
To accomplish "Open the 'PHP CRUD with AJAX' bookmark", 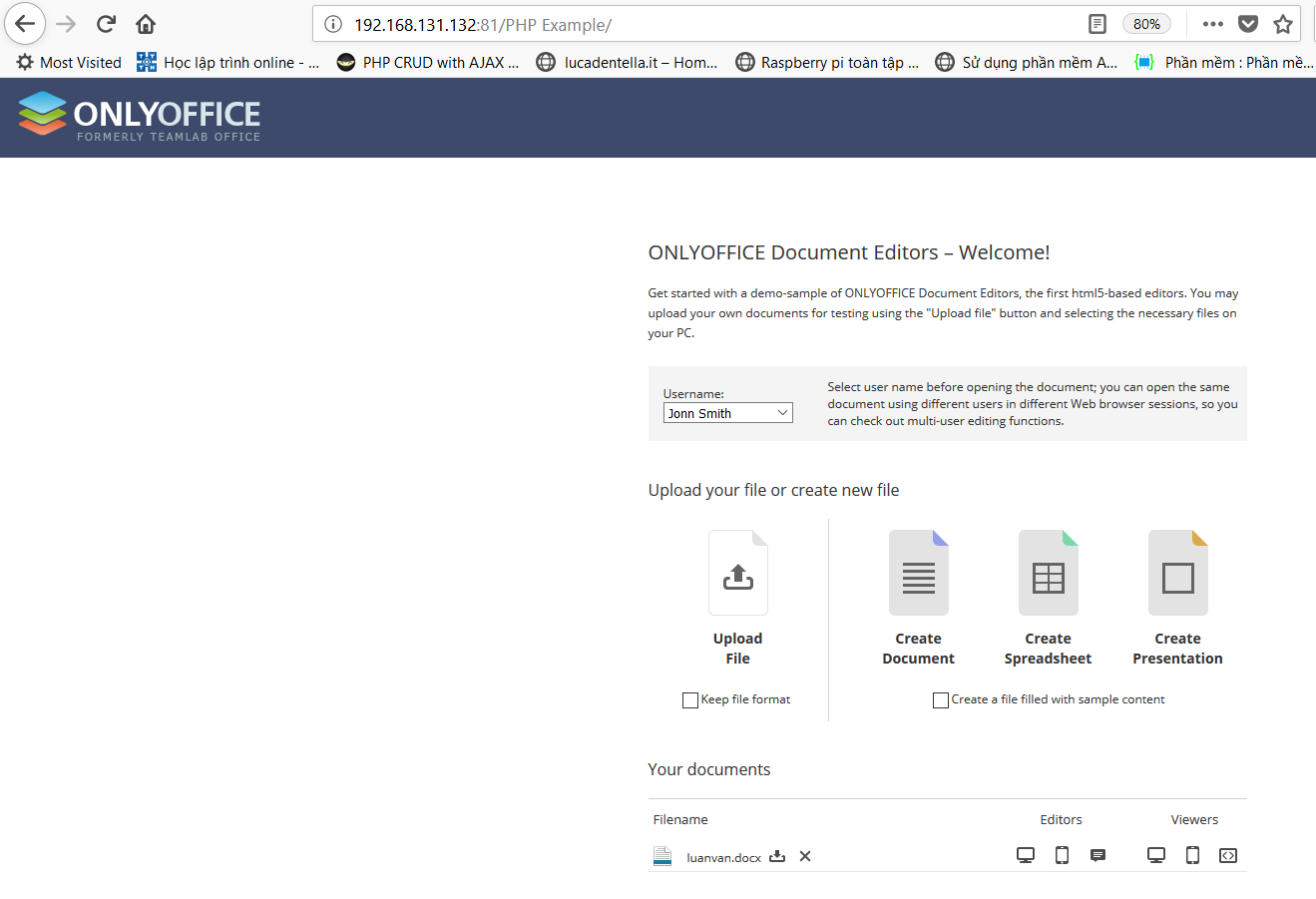I will click(428, 62).
